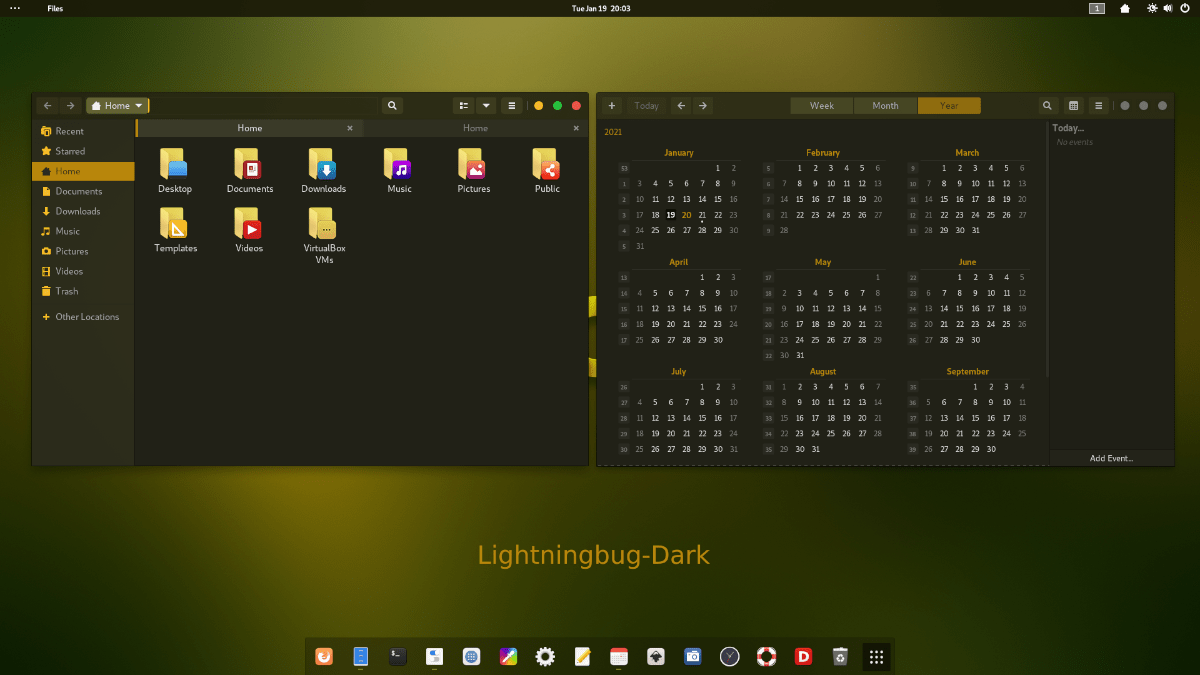Open the Firefox browser from the dock
Viewport: 1200px width, 675px height.
[x=324, y=657]
